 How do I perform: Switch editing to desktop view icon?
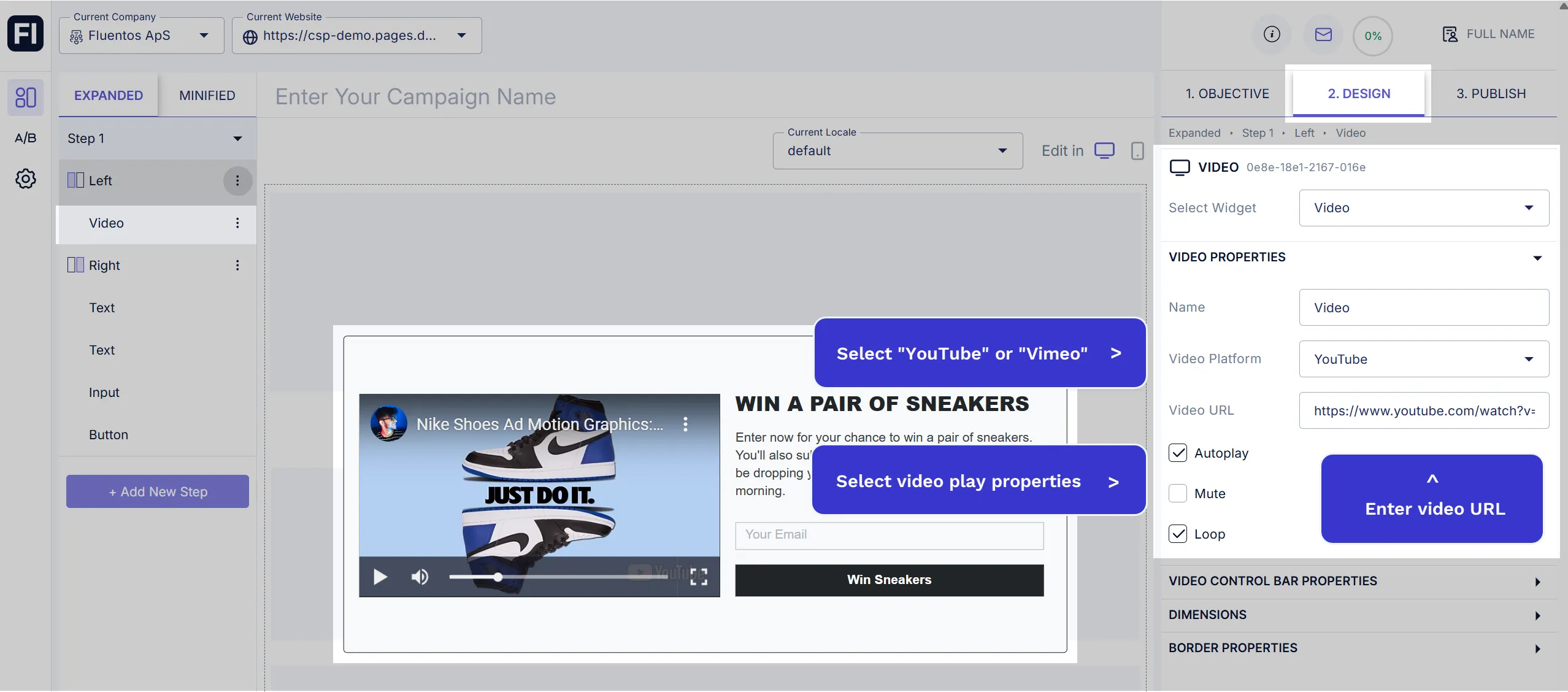tap(1104, 150)
